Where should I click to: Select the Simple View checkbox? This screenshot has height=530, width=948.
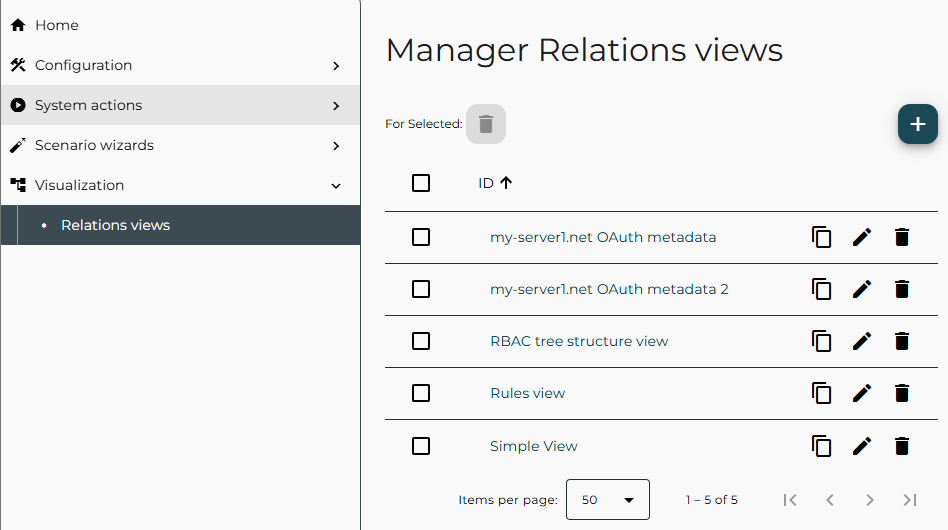(421, 446)
